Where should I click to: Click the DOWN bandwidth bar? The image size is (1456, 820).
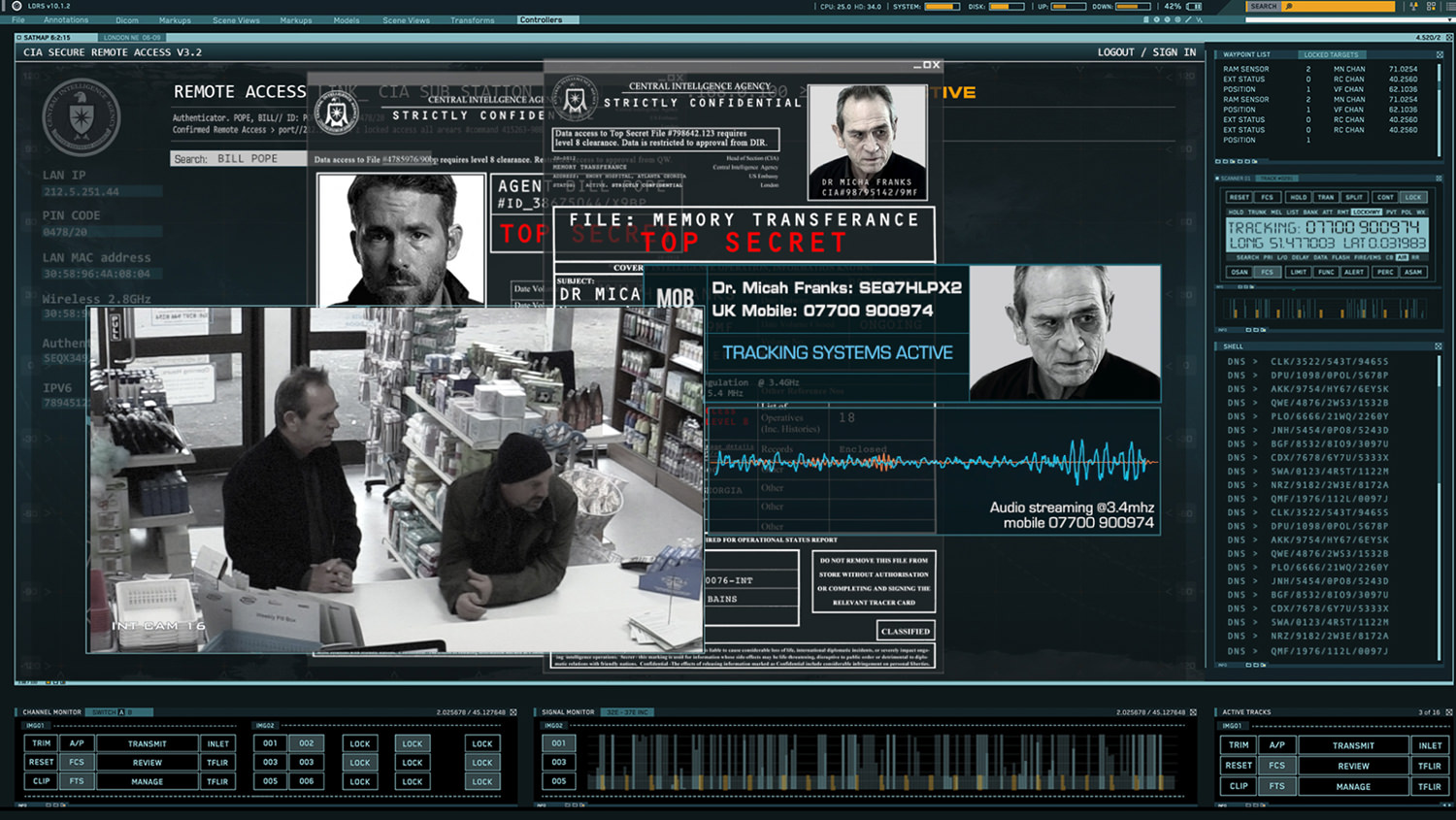coord(1132,6)
